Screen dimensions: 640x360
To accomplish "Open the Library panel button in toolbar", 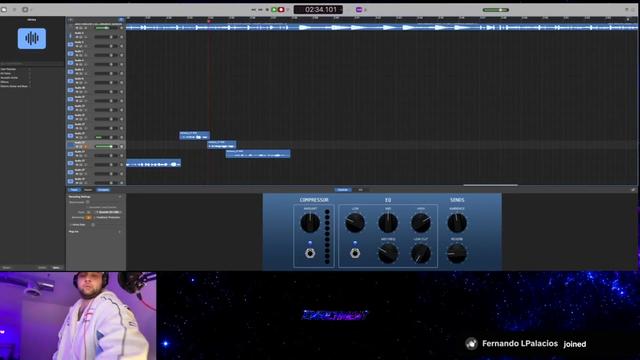I will pyautogui.click(x=4, y=9).
